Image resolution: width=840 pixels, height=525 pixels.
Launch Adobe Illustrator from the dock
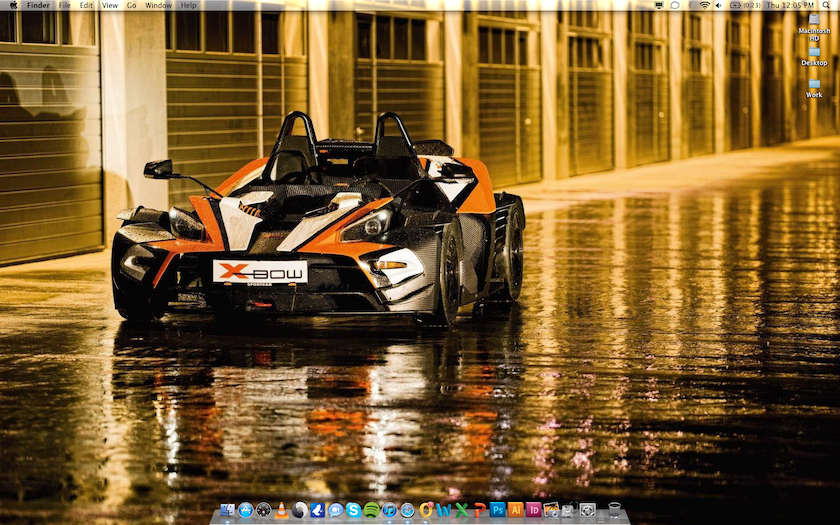tap(515, 509)
